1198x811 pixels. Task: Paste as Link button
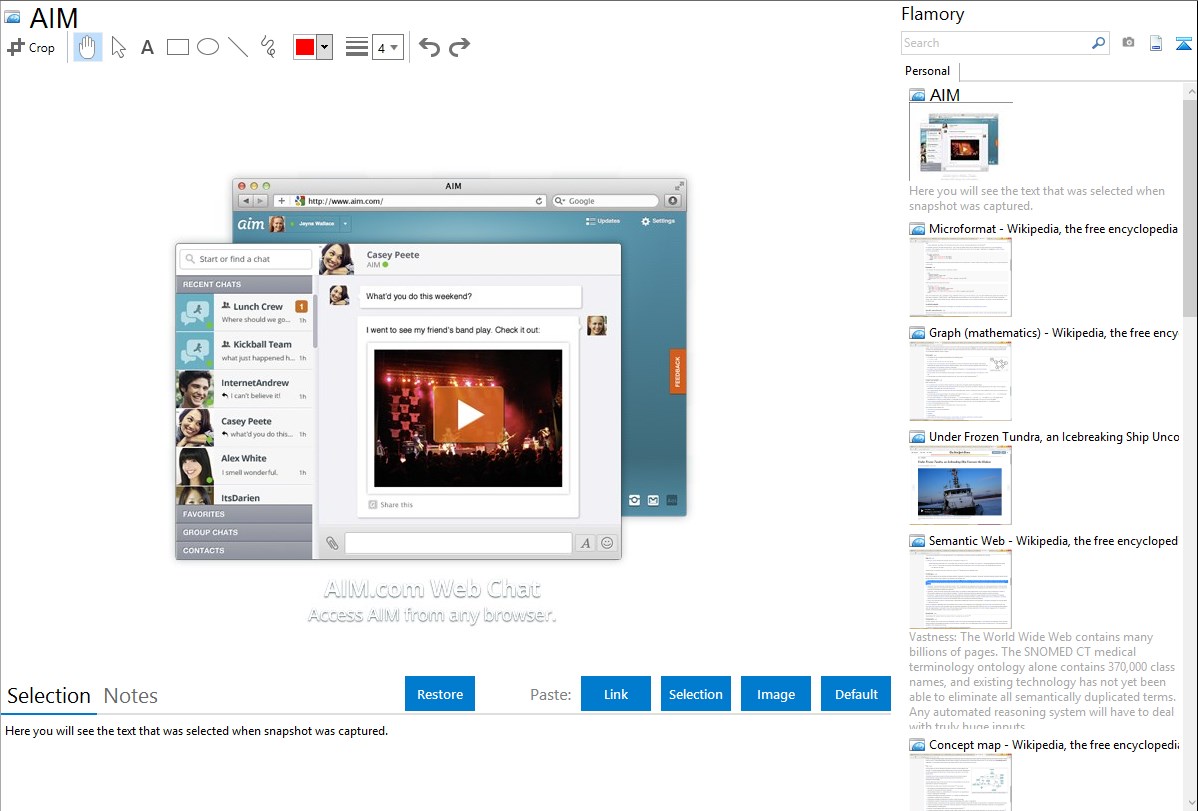[x=616, y=694]
